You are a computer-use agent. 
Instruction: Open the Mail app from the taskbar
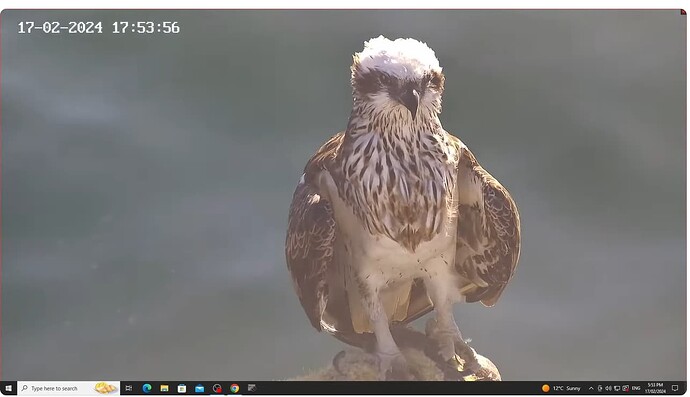click(x=199, y=388)
